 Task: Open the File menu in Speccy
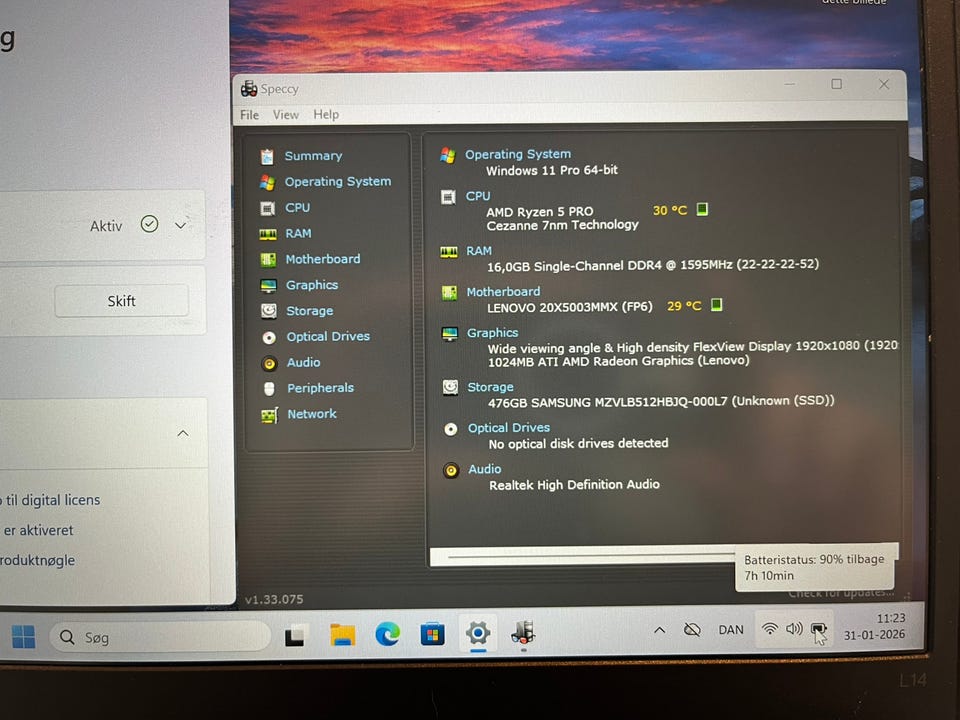(x=249, y=114)
